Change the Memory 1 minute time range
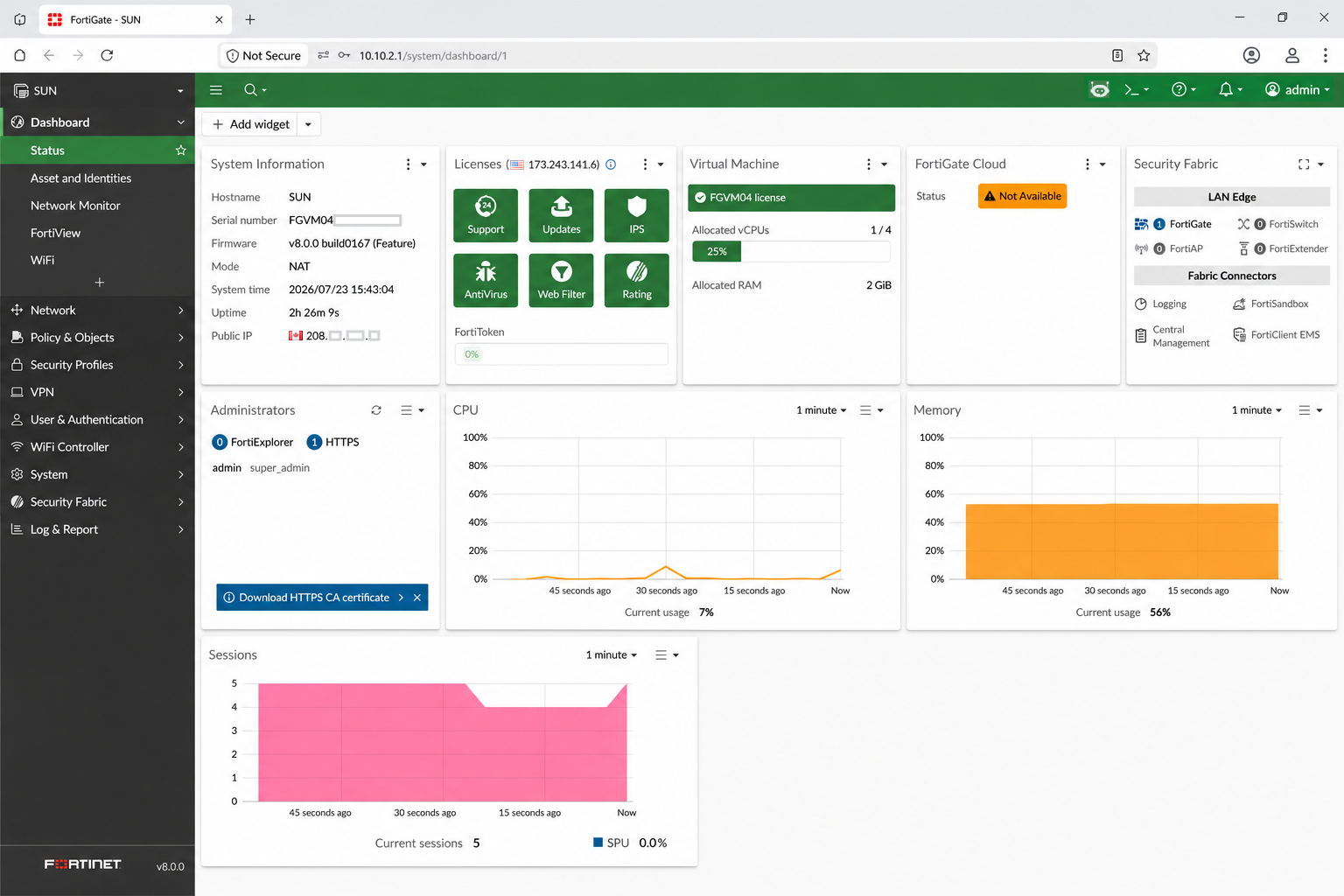This screenshot has height=896, width=1344. pos(1257,410)
